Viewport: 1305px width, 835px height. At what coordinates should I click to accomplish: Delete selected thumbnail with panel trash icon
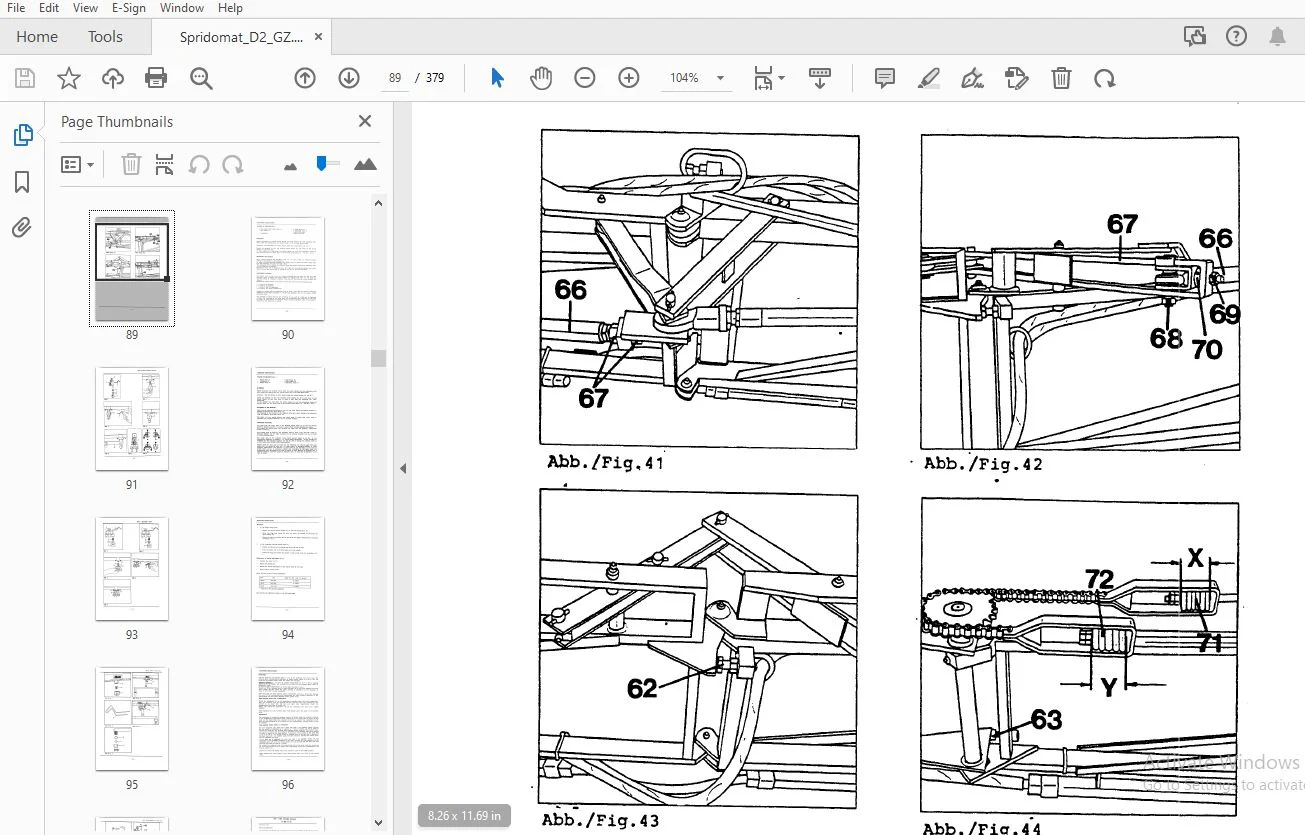tap(131, 164)
